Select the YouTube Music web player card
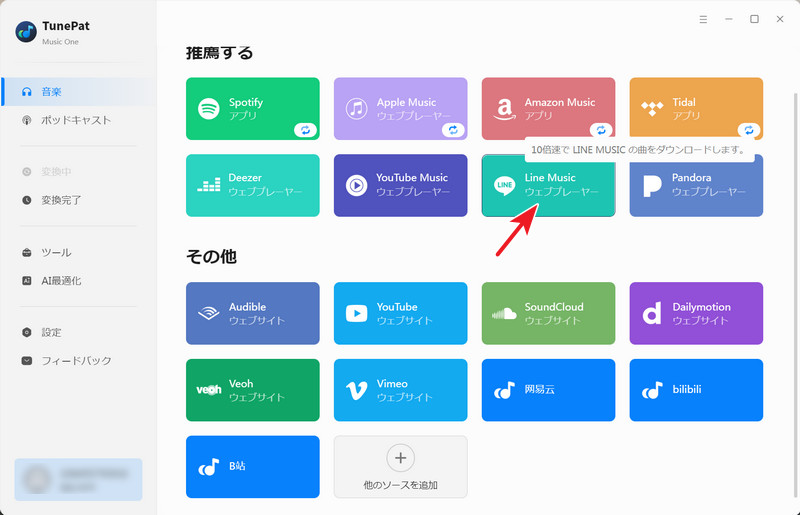The height and width of the screenshot is (515, 800). coord(401,185)
